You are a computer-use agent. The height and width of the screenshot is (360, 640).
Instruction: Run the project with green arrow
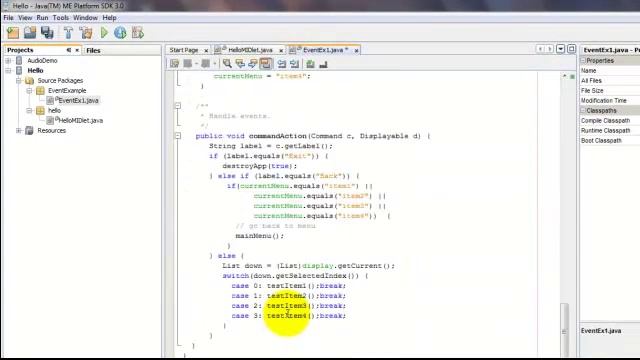click(x=104, y=33)
